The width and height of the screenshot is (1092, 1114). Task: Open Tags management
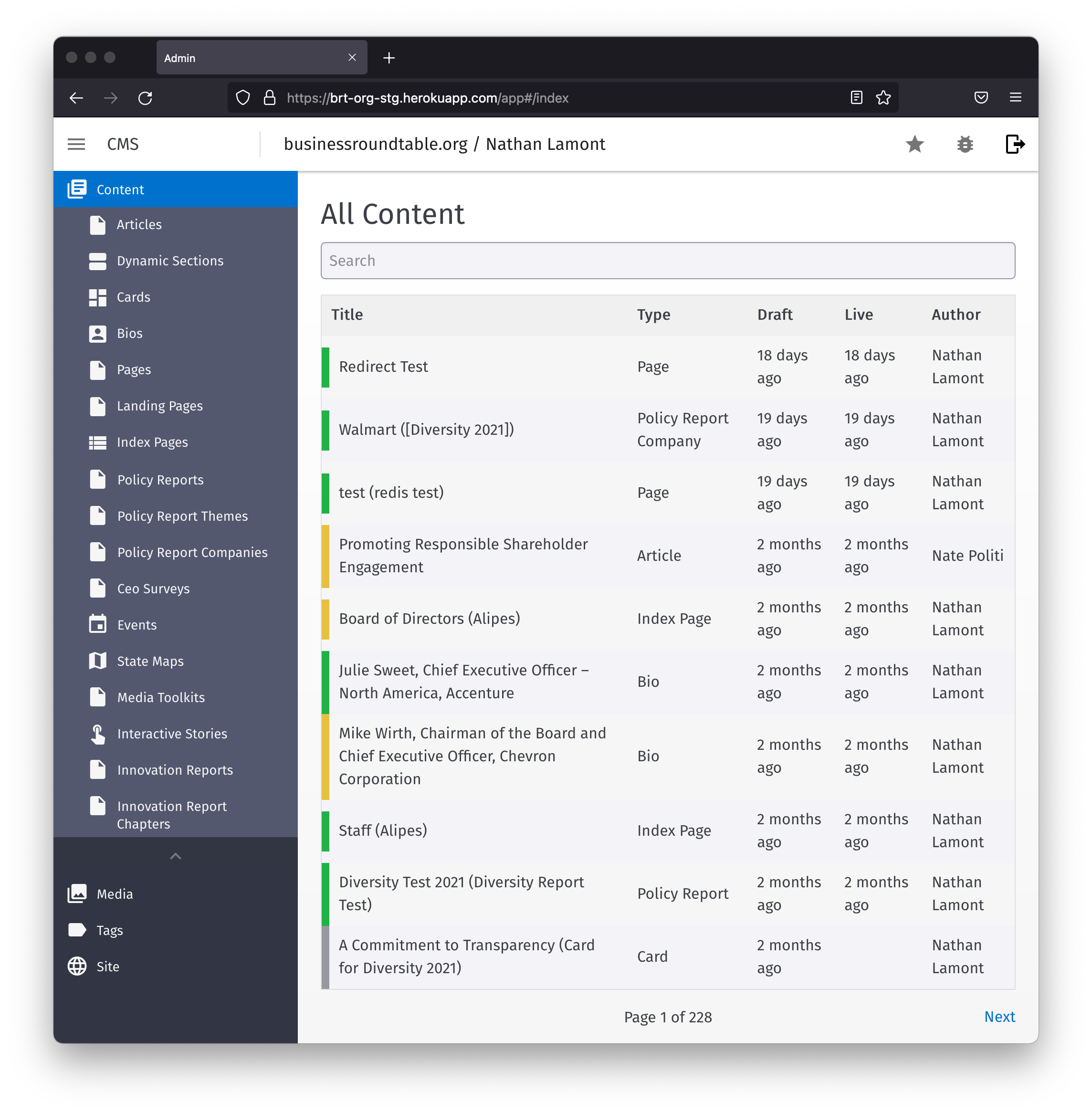110,930
